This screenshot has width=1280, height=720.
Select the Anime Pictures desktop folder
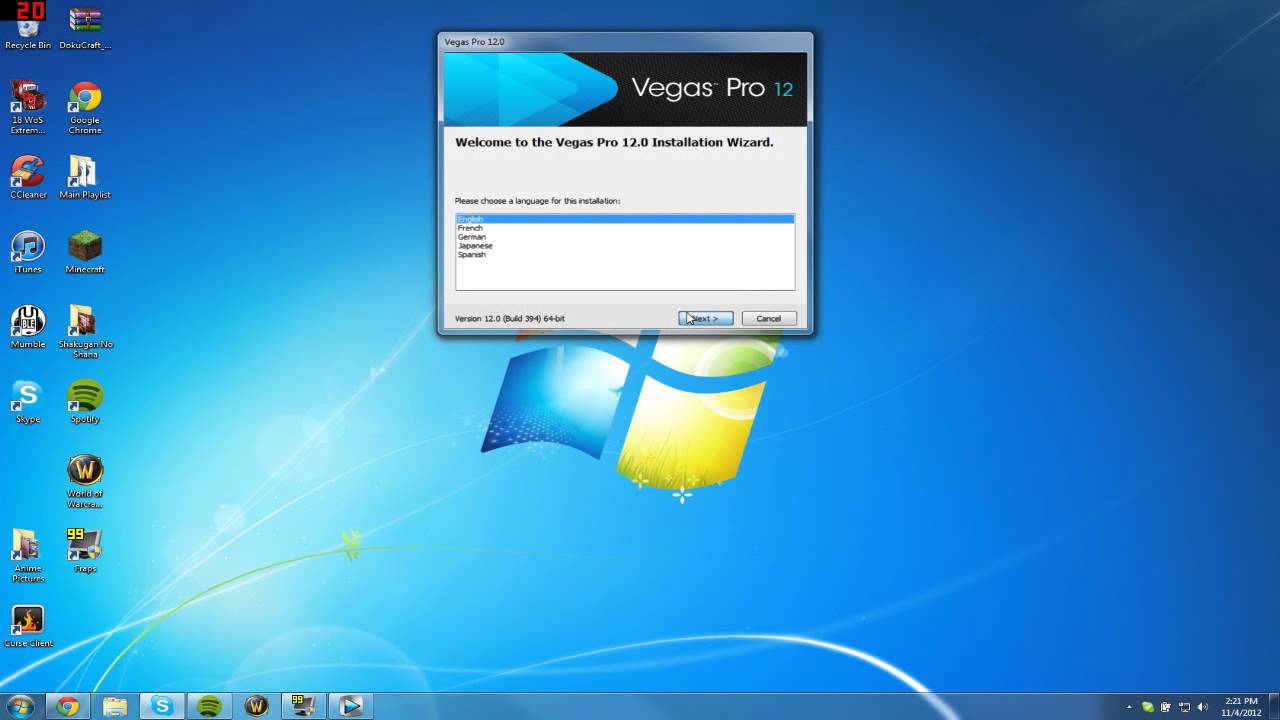(28, 556)
